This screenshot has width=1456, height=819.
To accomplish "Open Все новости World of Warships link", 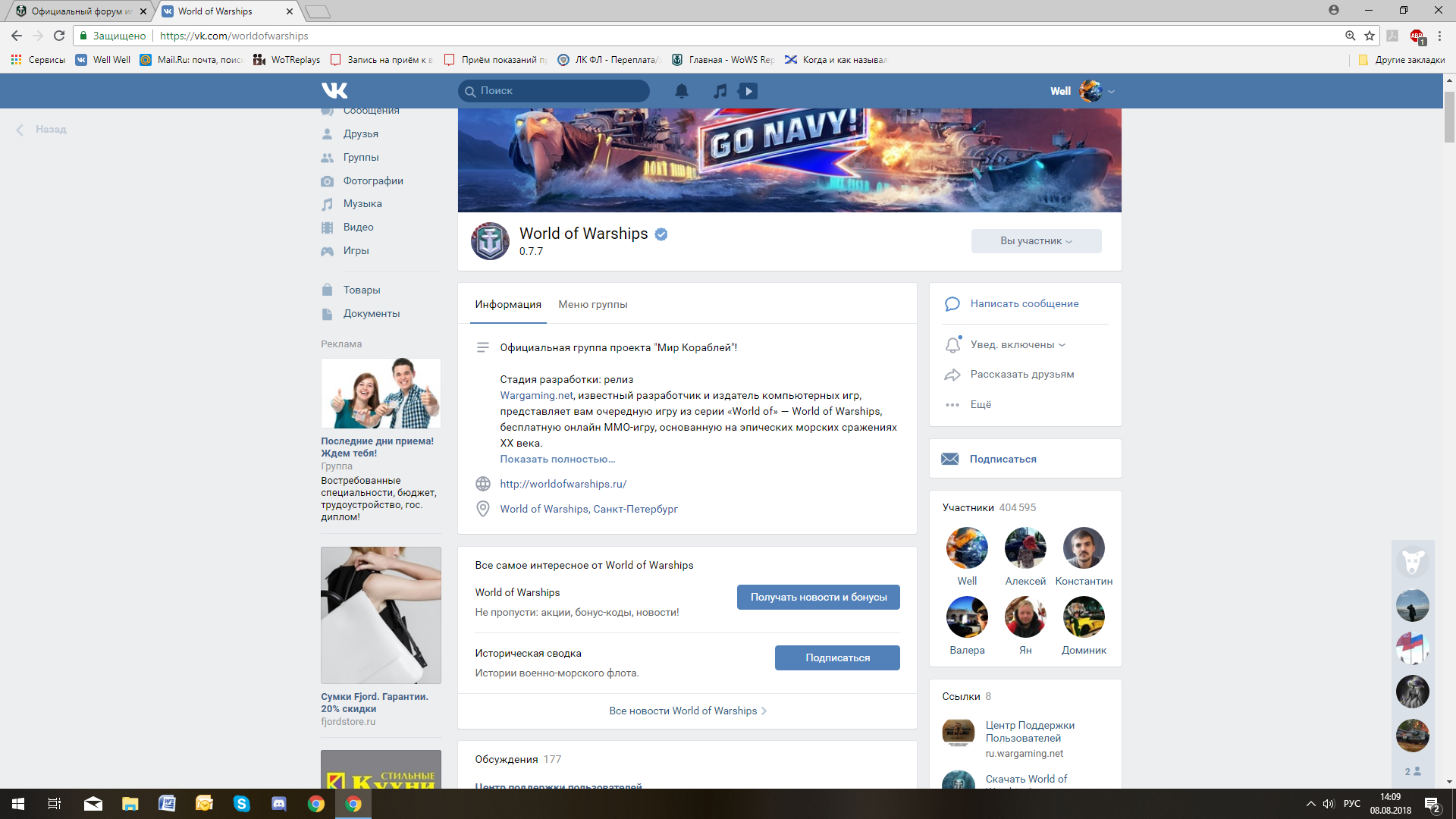I will [687, 711].
